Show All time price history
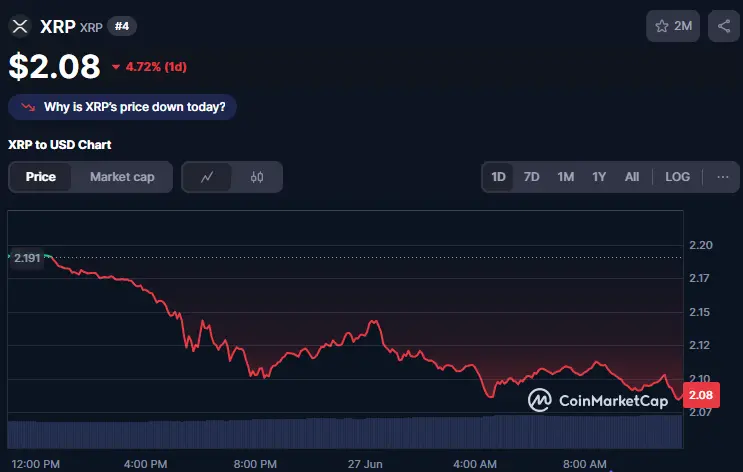 [632, 177]
